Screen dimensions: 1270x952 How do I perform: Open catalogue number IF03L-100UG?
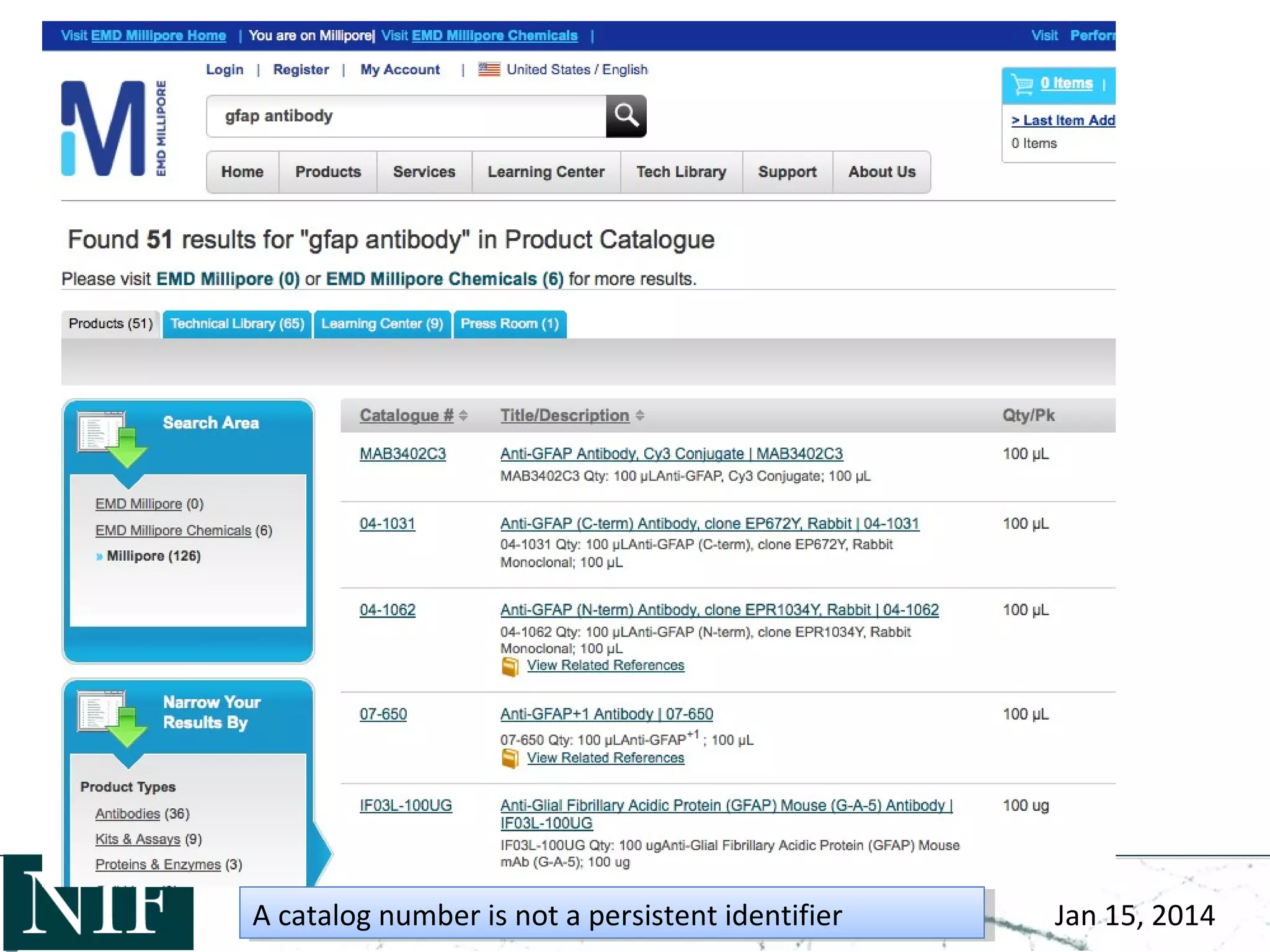tap(406, 806)
